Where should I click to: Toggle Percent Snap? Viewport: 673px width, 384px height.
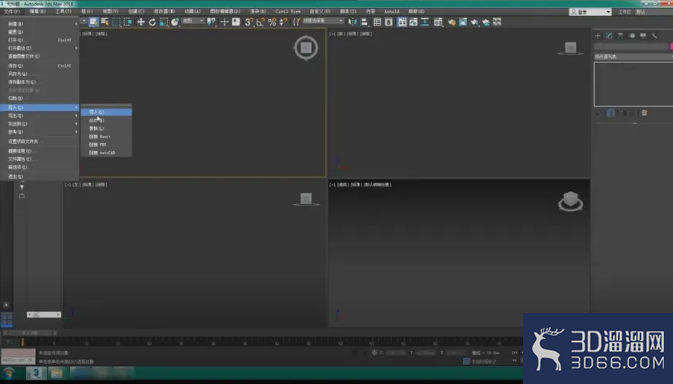(272, 22)
